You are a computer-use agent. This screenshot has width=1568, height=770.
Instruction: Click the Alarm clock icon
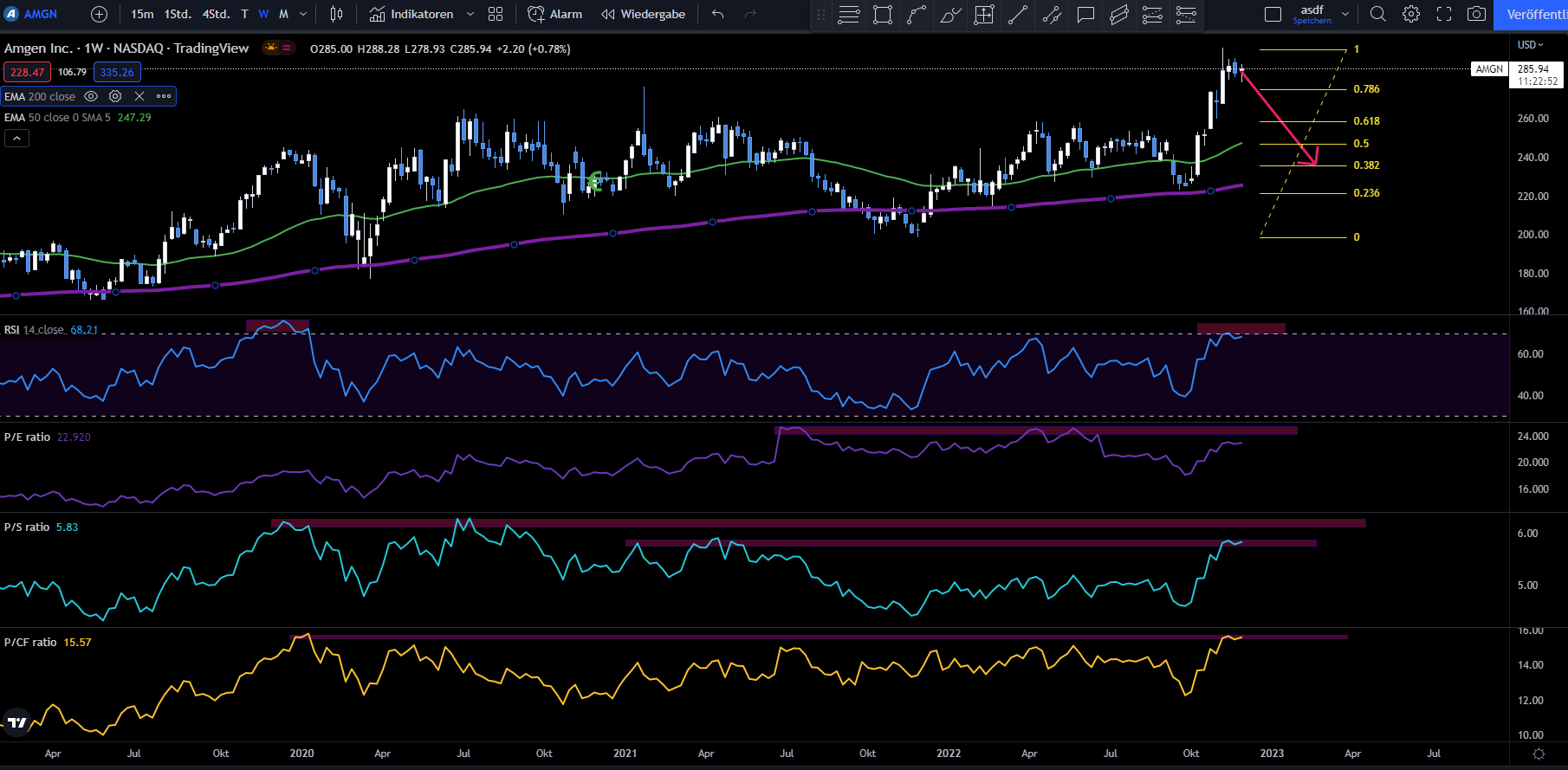pos(536,14)
